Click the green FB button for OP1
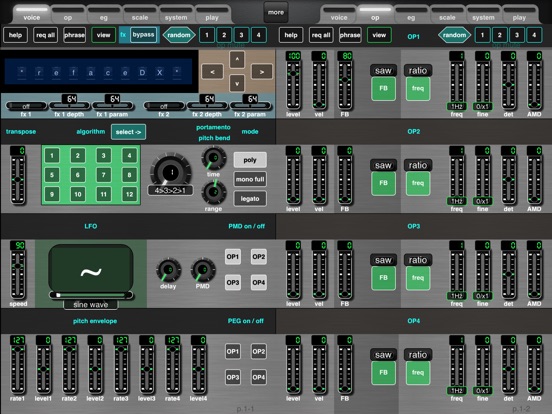552x414 pixels. (383, 88)
